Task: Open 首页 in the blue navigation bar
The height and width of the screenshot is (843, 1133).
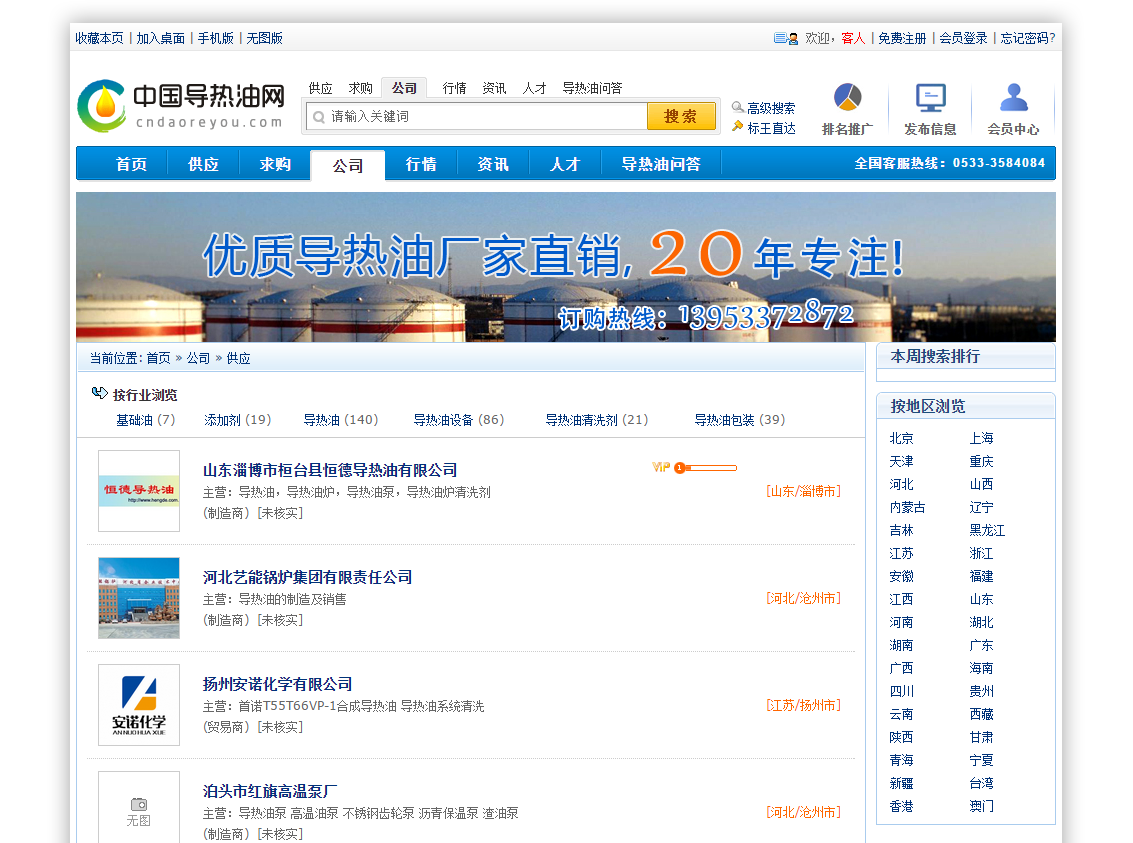Action: tap(132, 164)
